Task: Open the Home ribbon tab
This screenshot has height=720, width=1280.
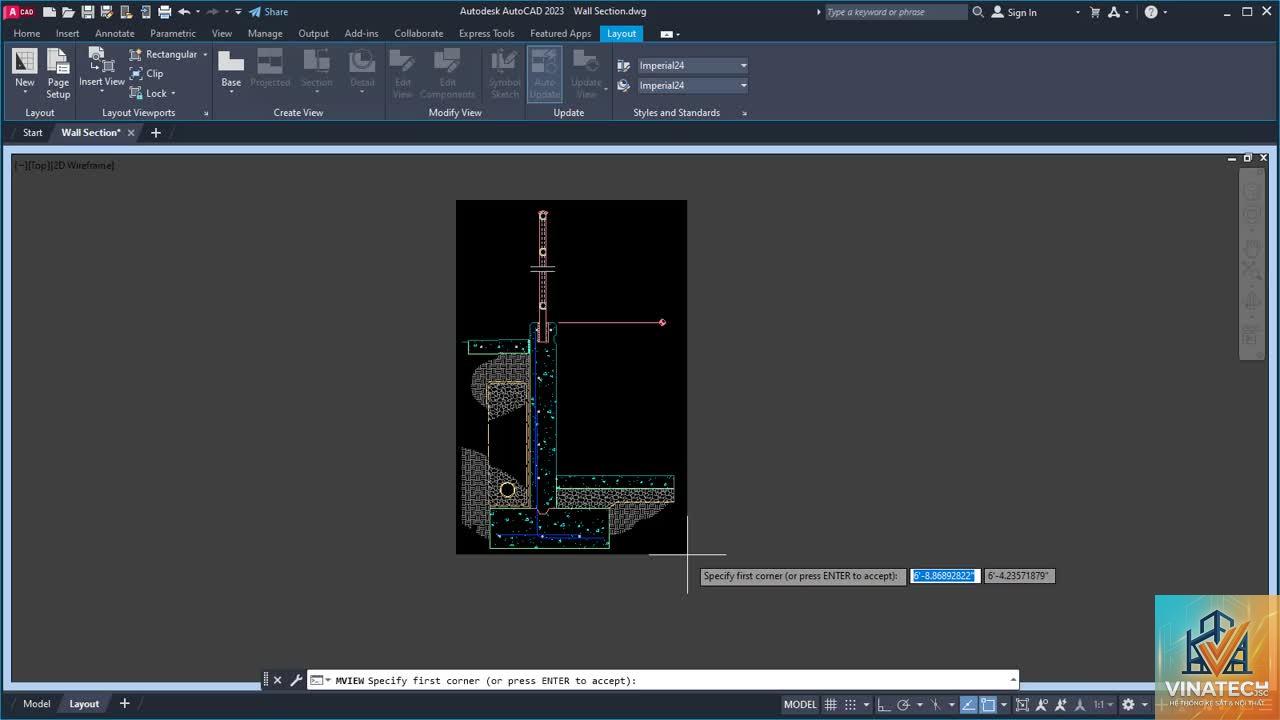Action: coord(27,33)
